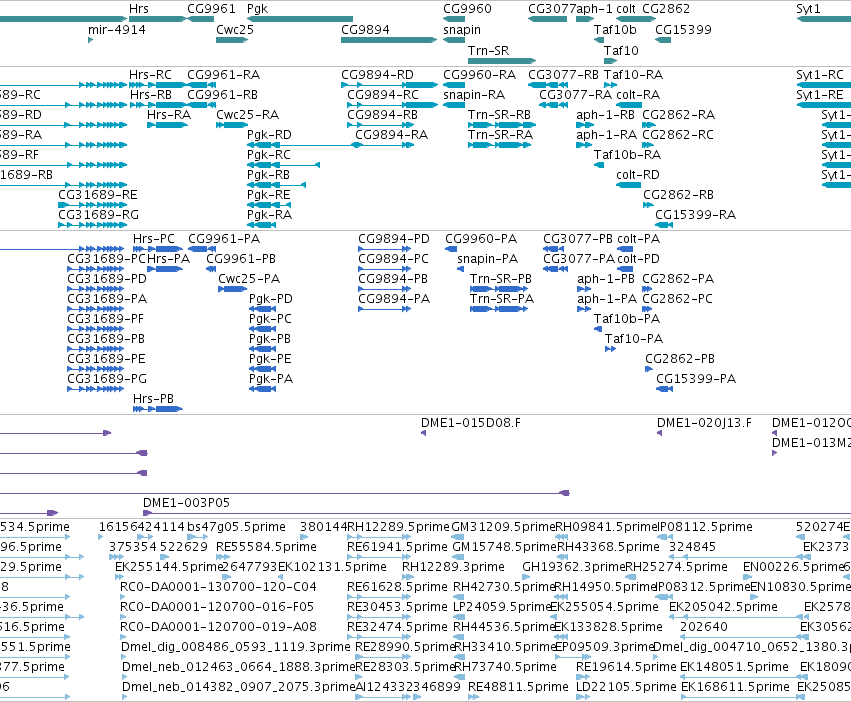Image resolution: width=851 pixels, height=702 pixels.
Task: Select the CG15399-PA protein label
Action: 696,378
